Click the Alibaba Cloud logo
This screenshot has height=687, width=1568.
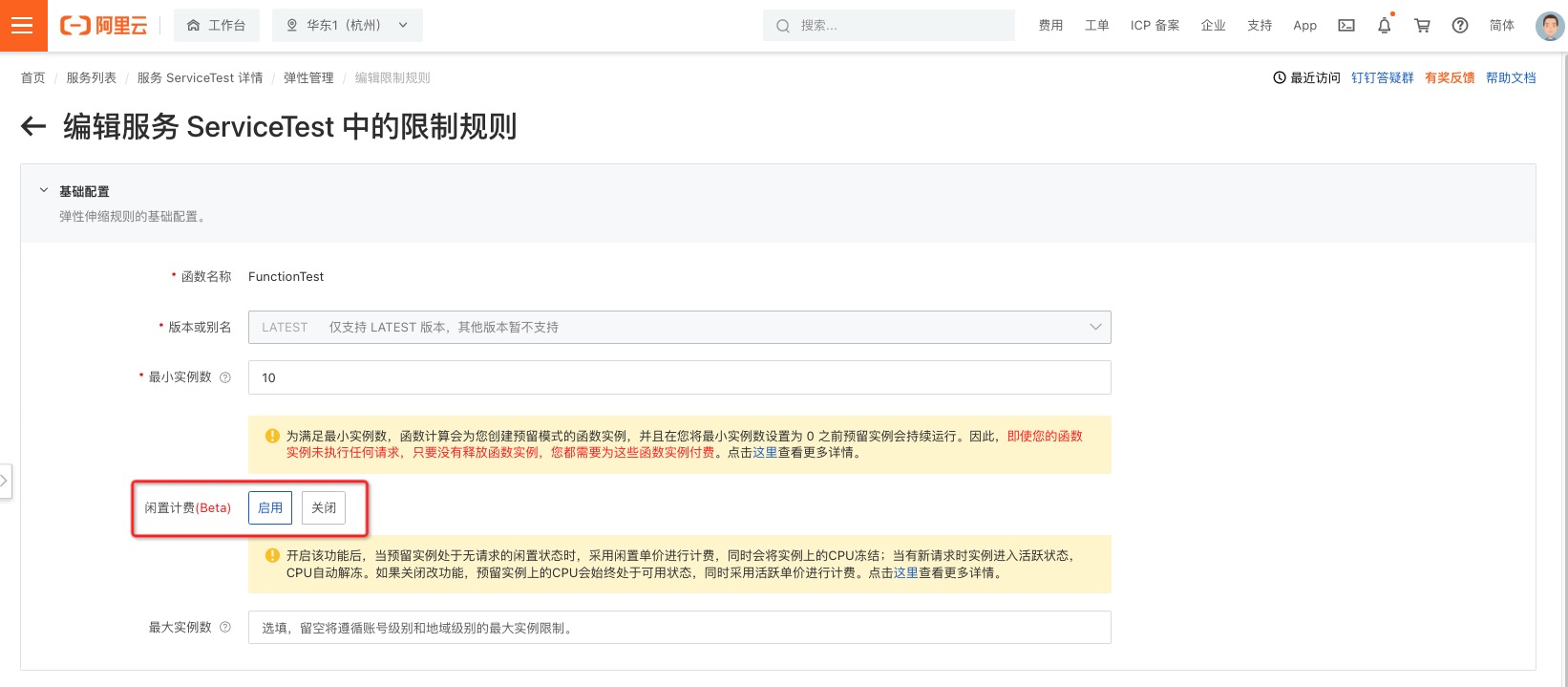point(103,26)
